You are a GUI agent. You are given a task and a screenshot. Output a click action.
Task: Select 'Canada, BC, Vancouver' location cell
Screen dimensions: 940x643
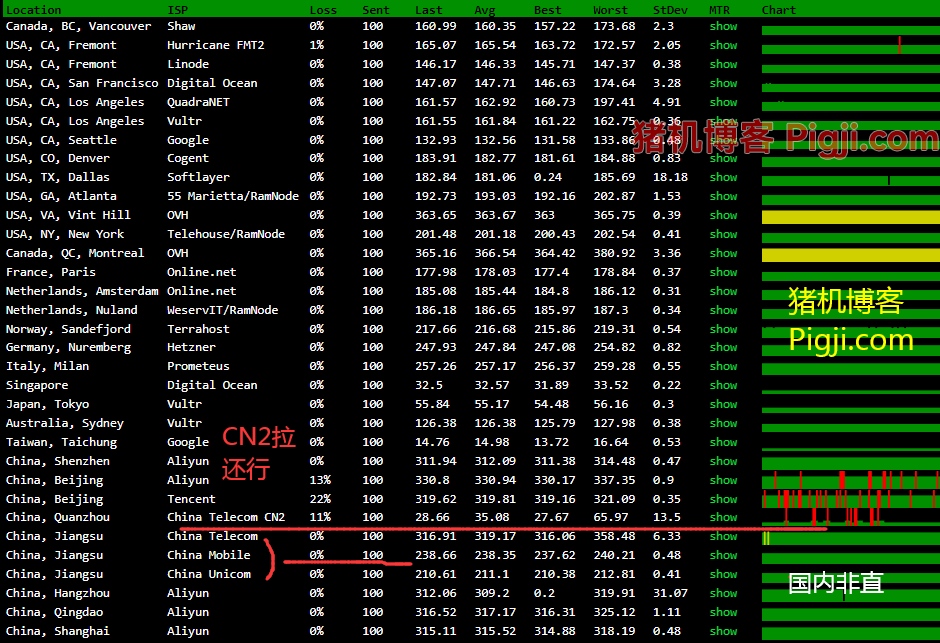[x=79, y=26]
